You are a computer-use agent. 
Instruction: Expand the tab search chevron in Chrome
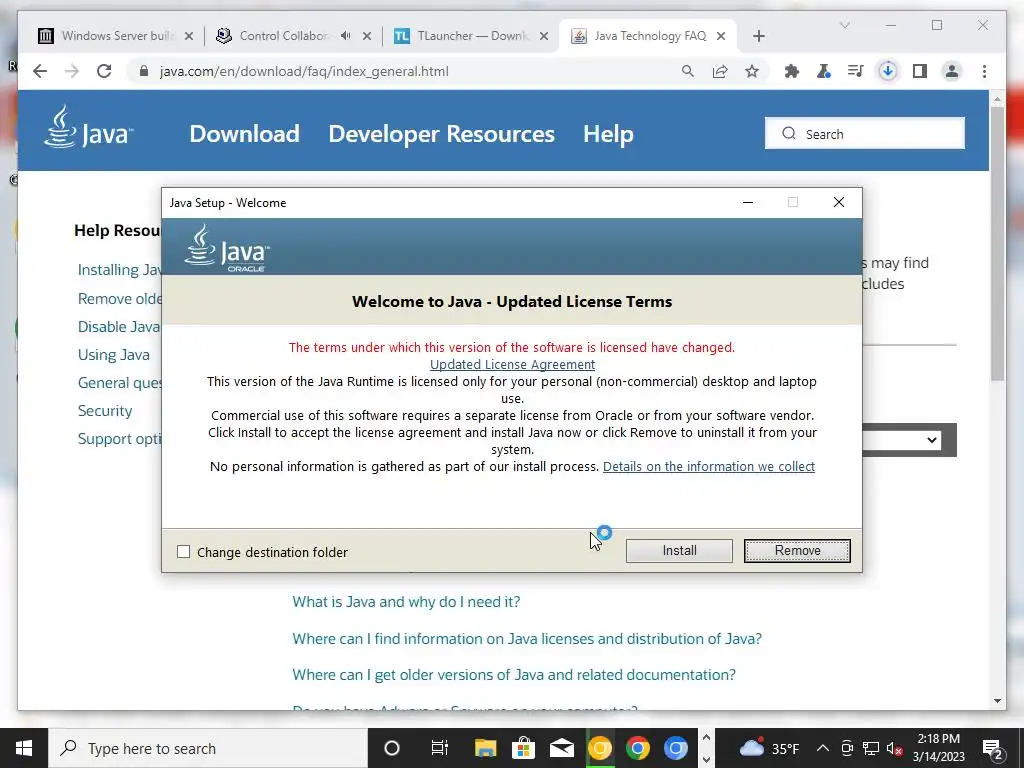click(x=844, y=25)
